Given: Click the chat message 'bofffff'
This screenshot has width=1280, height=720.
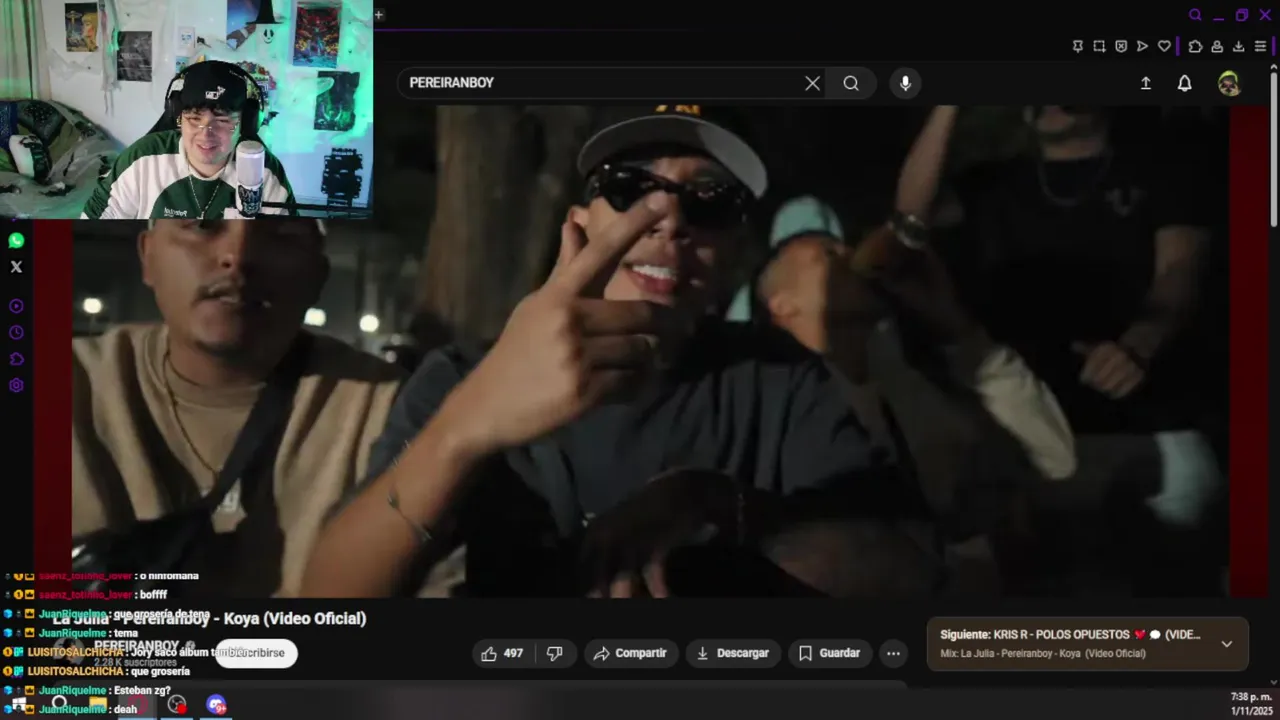Looking at the screenshot, I should click(x=153, y=595).
